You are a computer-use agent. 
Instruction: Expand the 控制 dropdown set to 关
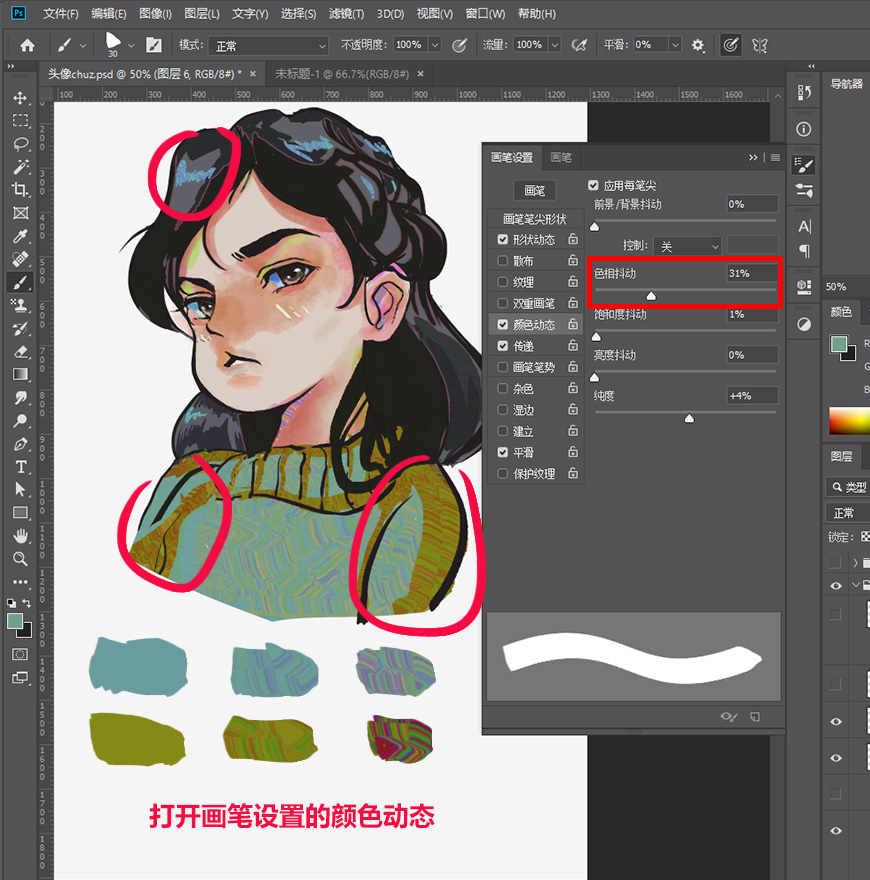tap(687, 246)
